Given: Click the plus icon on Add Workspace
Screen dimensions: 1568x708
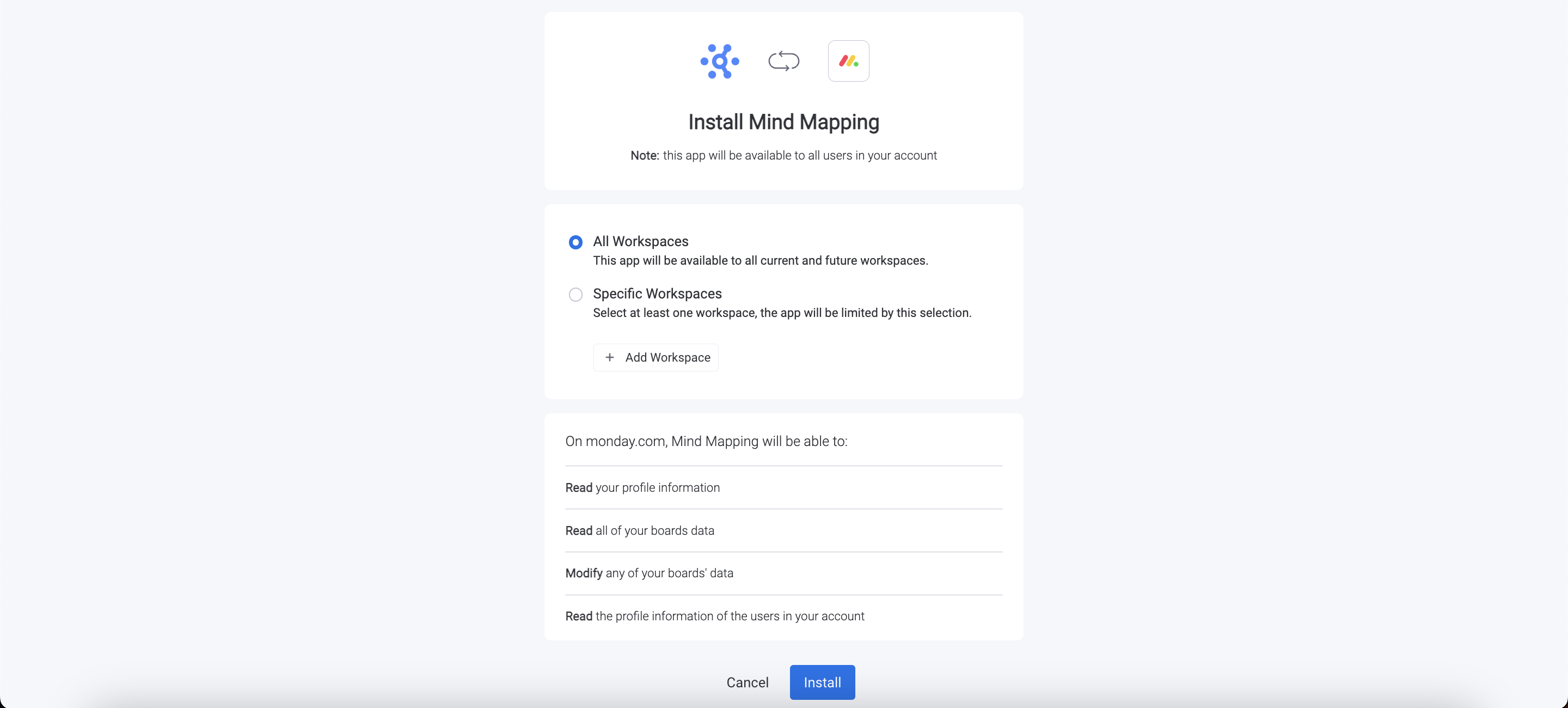Looking at the screenshot, I should click(x=610, y=357).
